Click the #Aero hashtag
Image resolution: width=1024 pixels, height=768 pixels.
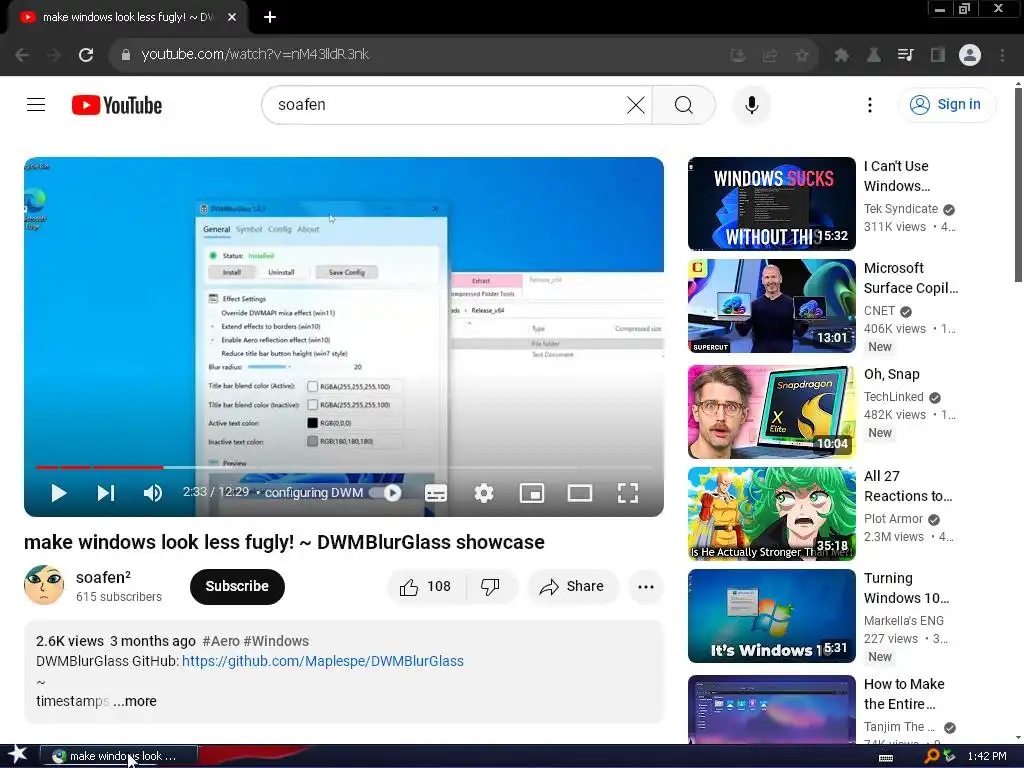pyautogui.click(x=221, y=641)
